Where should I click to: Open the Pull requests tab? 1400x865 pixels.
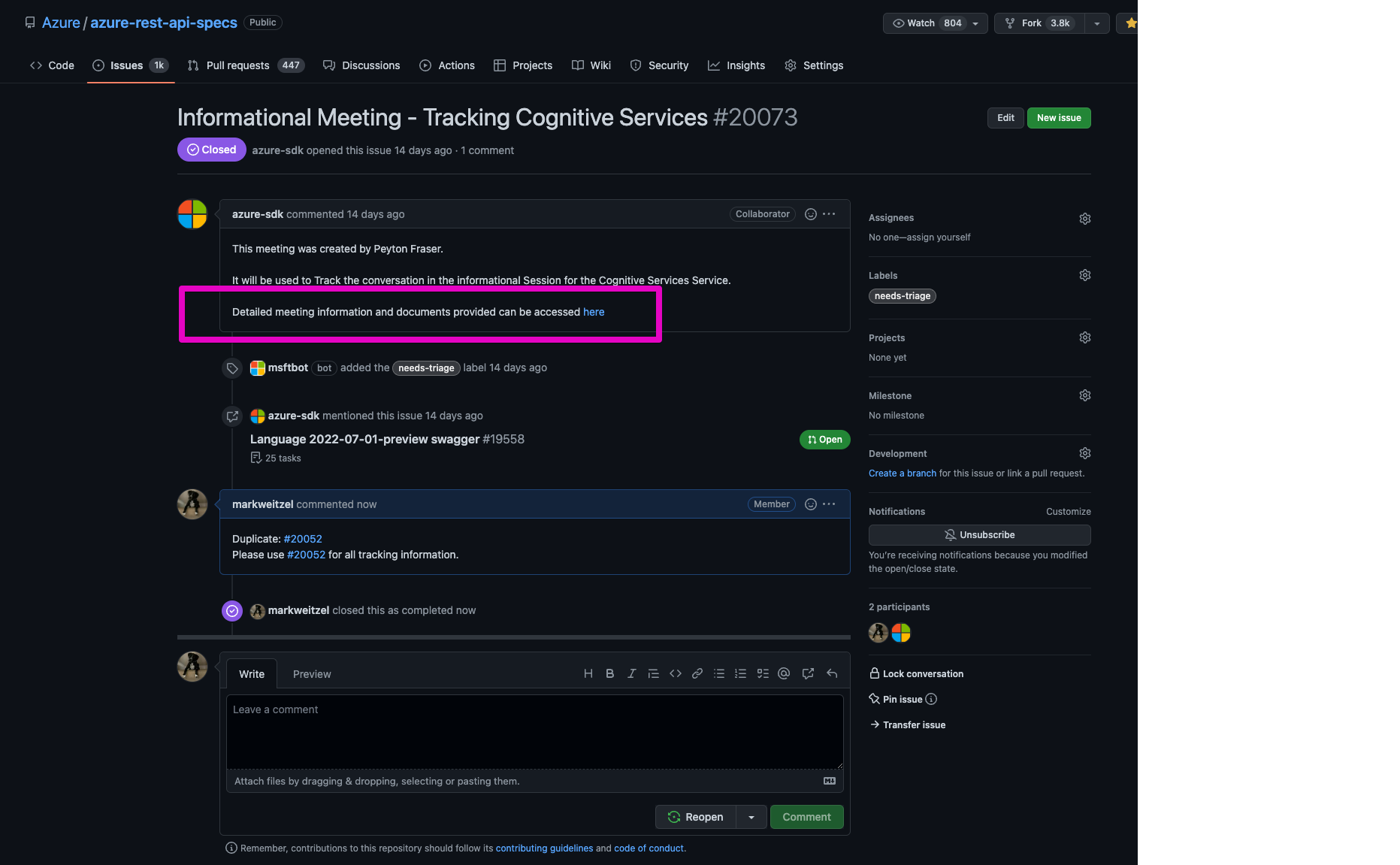click(246, 65)
